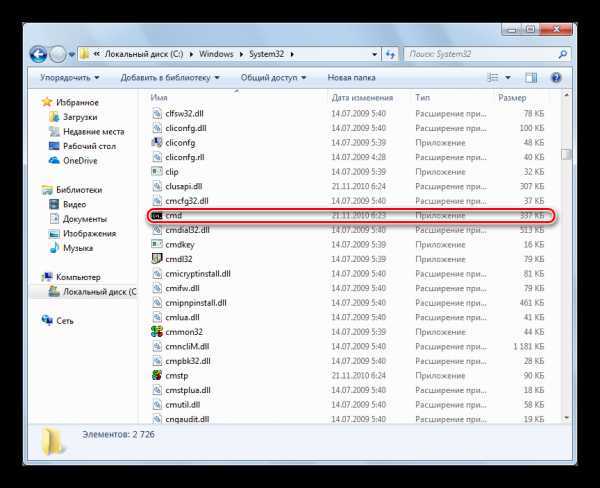
Task: Open recent locations dropdown beside navigation arrows
Action: click(72, 54)
